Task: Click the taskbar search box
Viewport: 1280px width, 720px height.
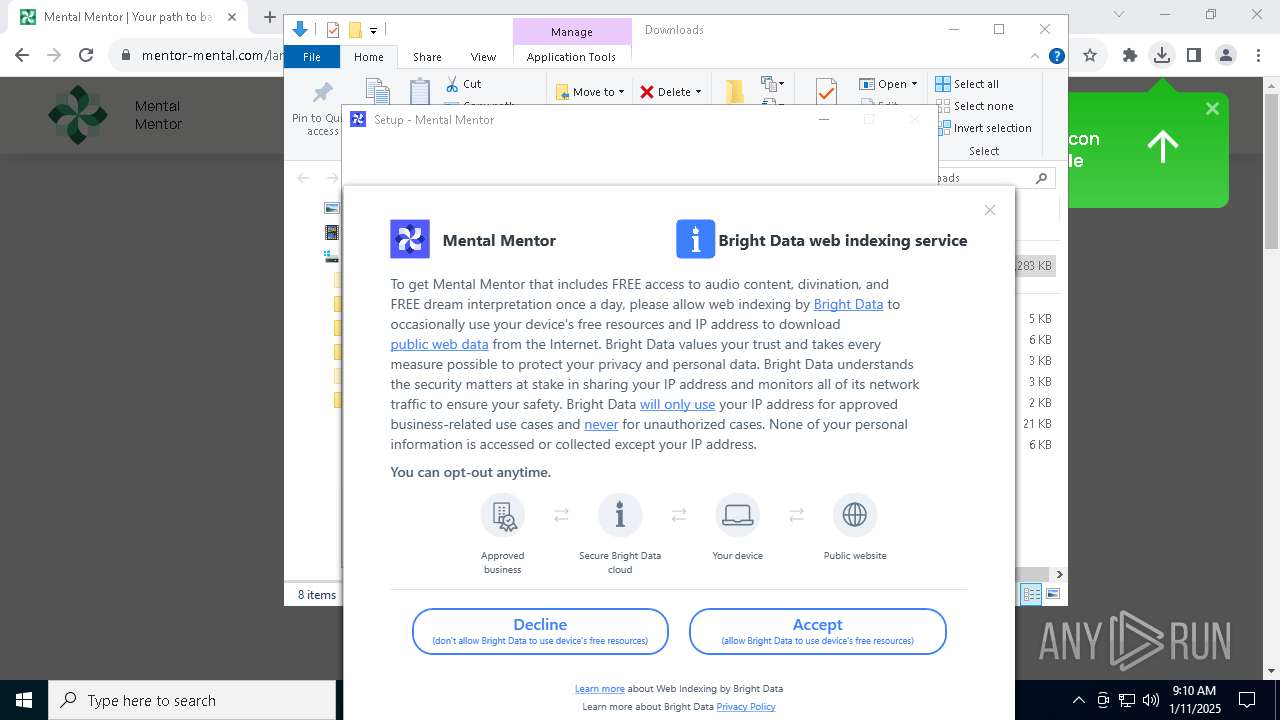Action: pyautogui.click(x=192, y=700)
